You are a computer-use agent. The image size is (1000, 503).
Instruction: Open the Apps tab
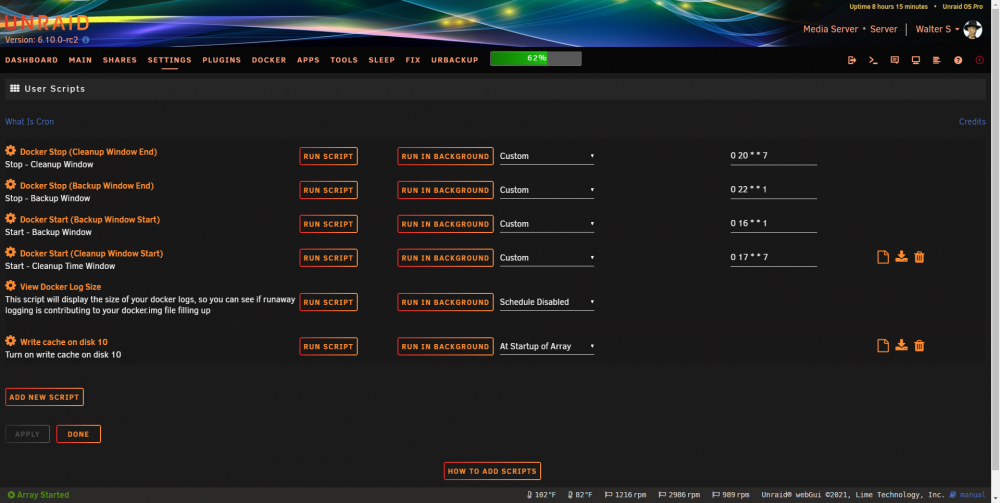click(x=308, y=60)
